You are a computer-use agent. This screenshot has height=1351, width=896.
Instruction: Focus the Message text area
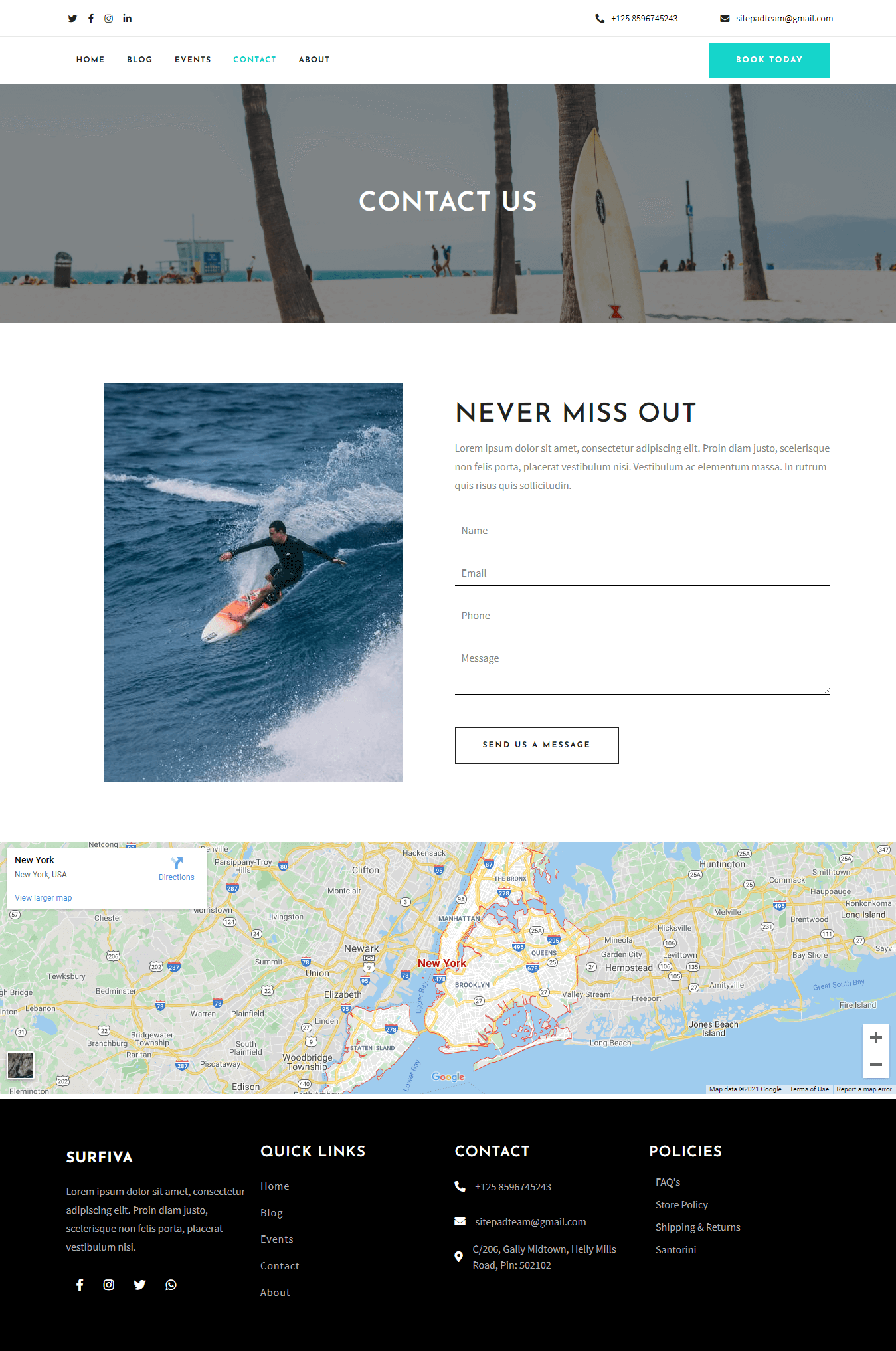pos(642,670)
